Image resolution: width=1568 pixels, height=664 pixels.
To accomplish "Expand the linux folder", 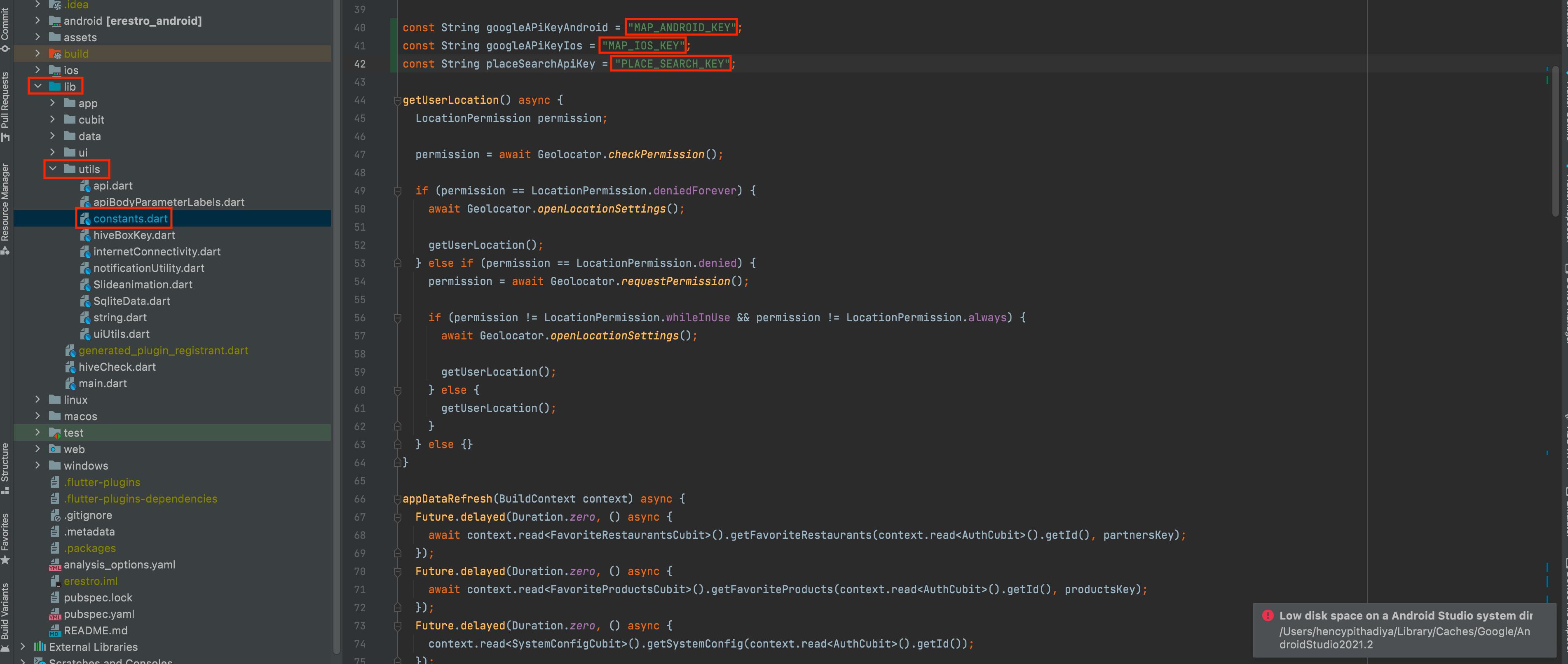I will coord(38,399).
